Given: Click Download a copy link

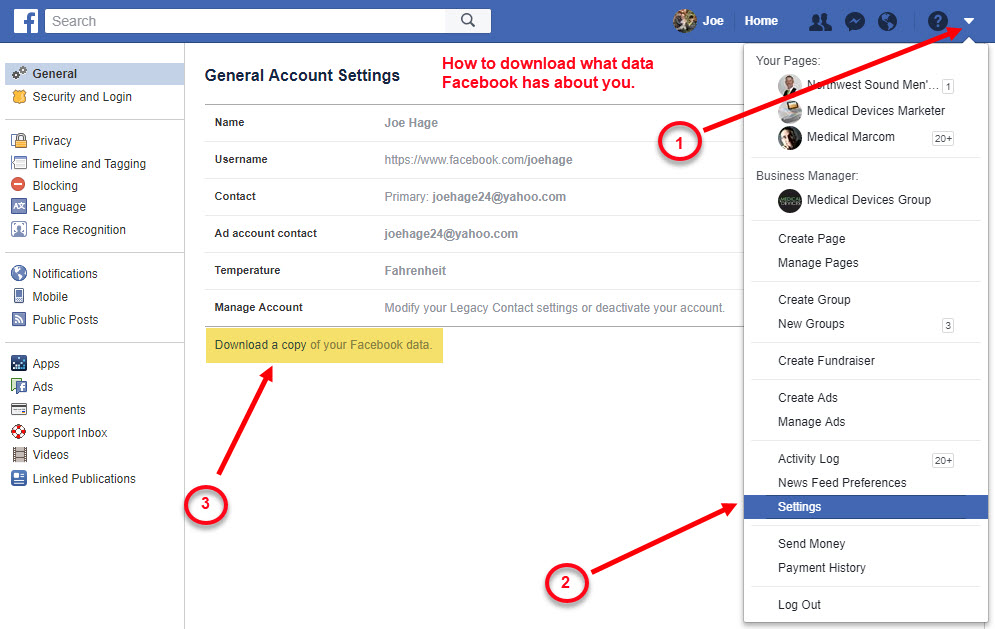Looking at the screenshot, I should tap(260, 345).
